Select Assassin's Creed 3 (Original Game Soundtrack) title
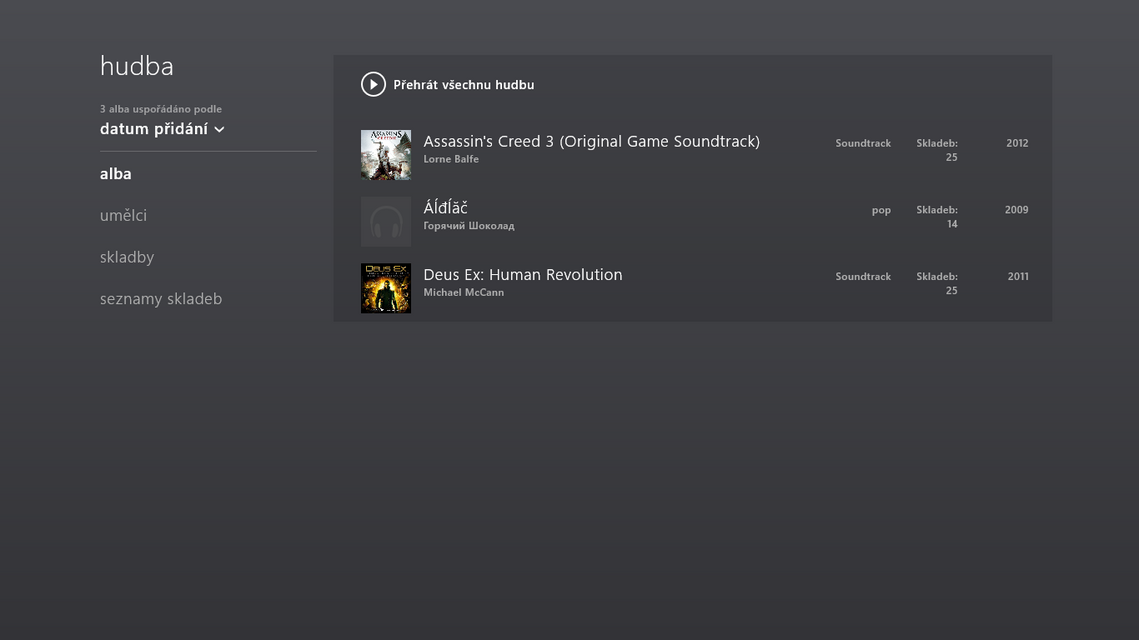This screenshot has height=640, width=1139. click(591, 142)
